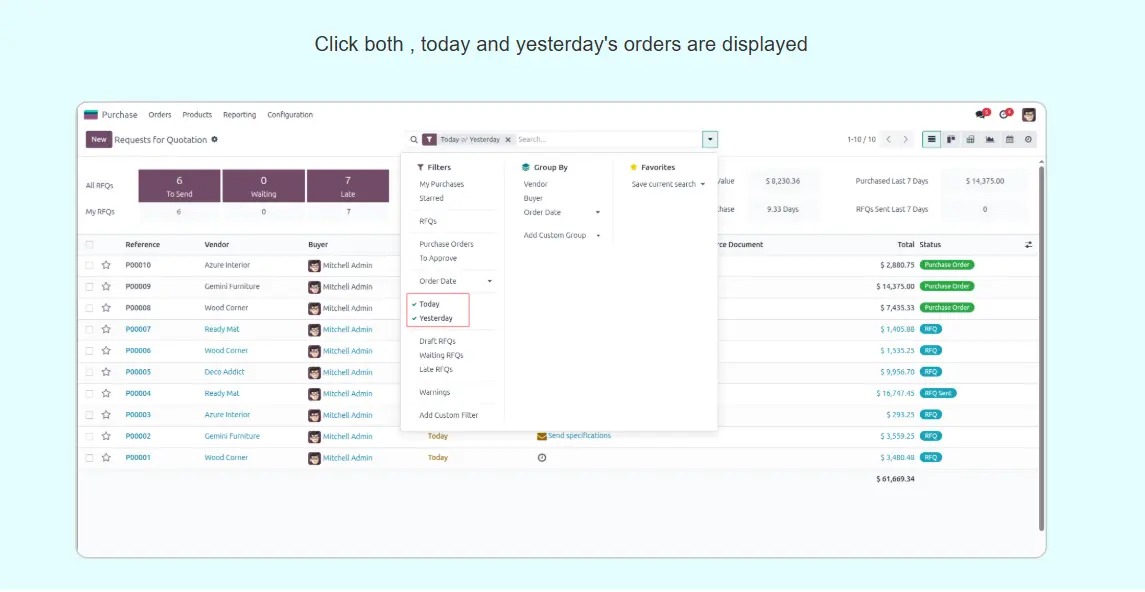Open column settings adjust icon
Image resolution: width=1145 pixels, height=592 pixels.
tap(1028, 245)
